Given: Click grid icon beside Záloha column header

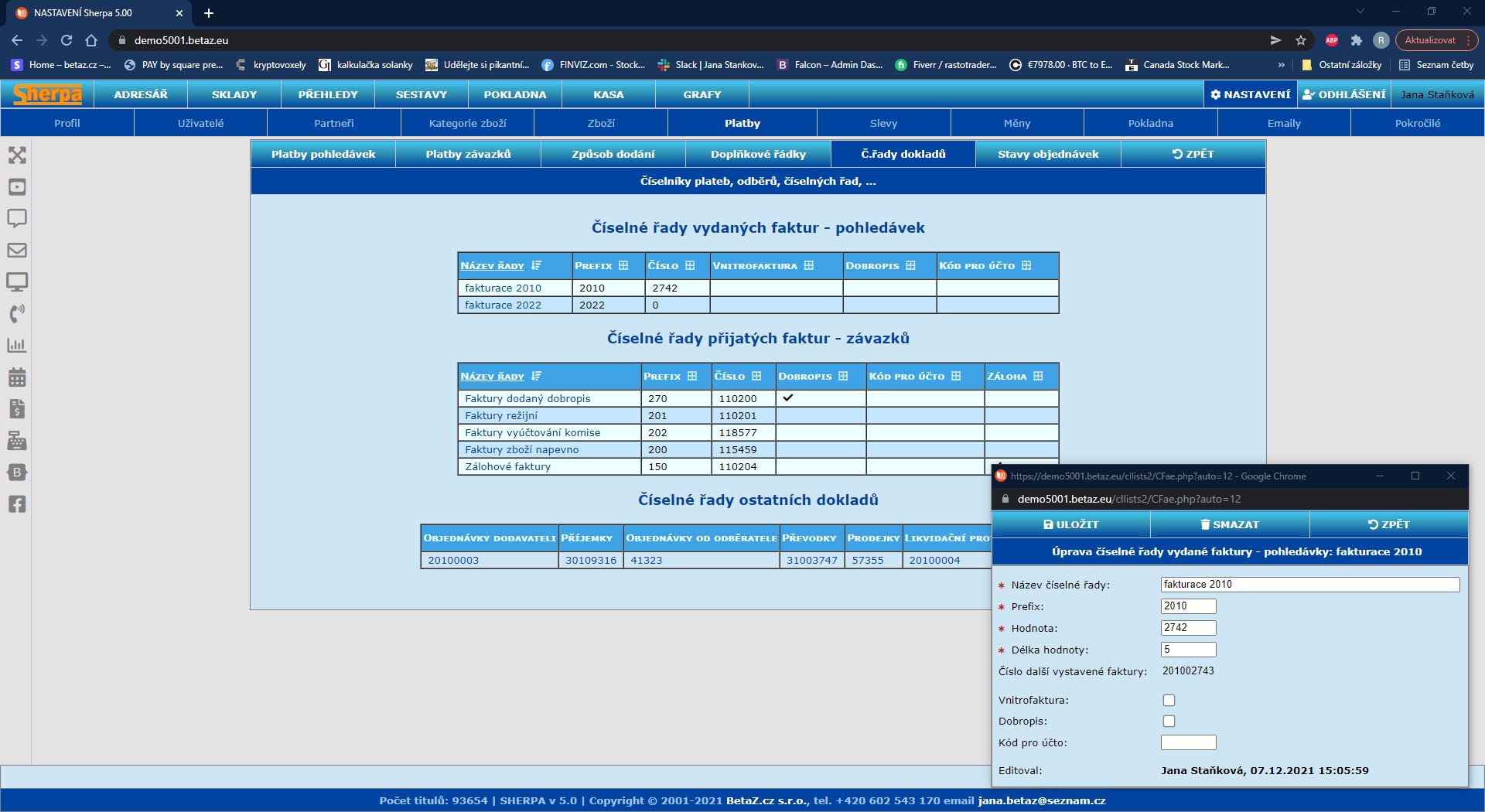Looking at the screenshot, I should 1038,376.
